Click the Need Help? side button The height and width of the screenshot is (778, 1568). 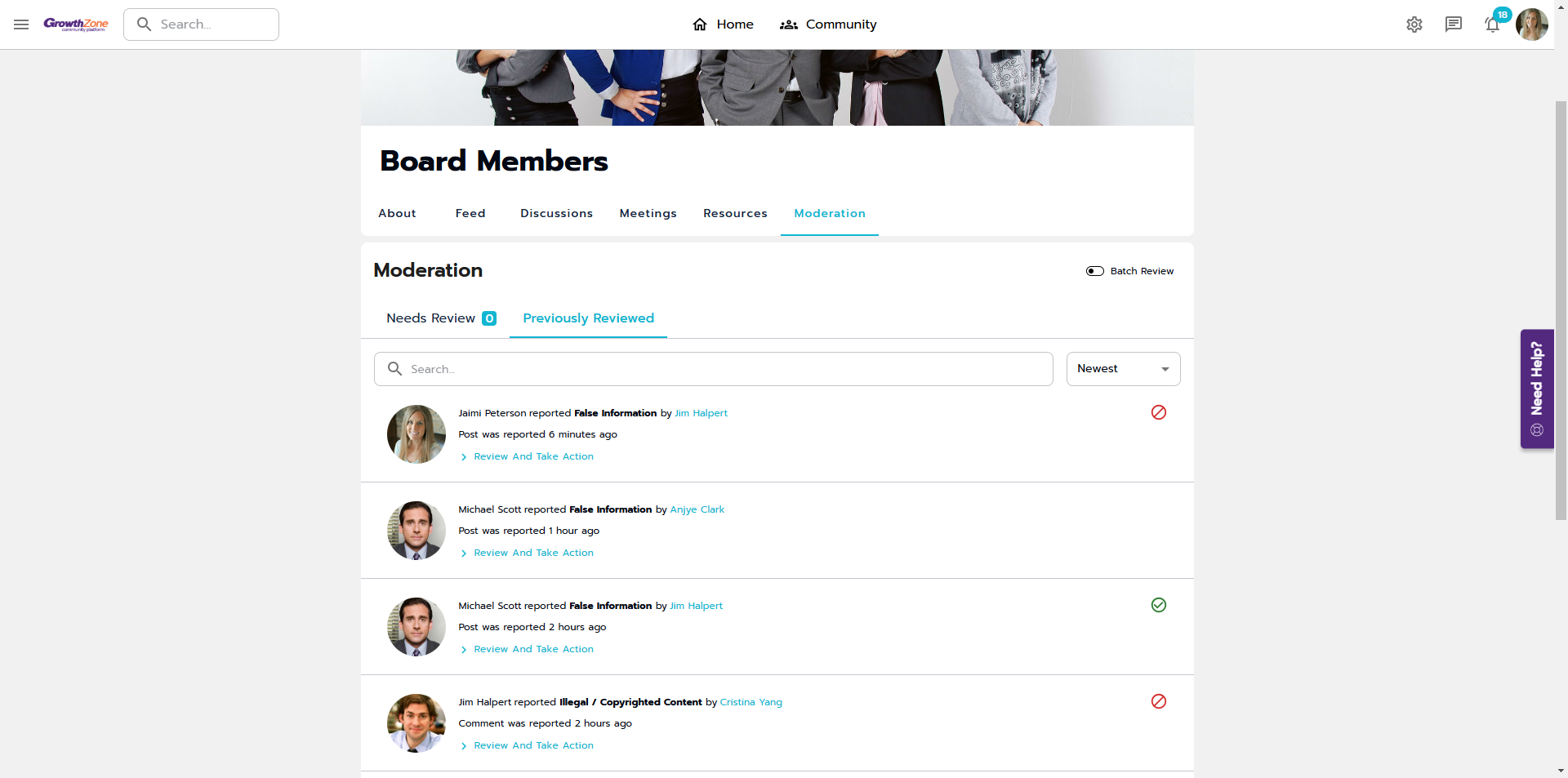[x=1536, y=389]
